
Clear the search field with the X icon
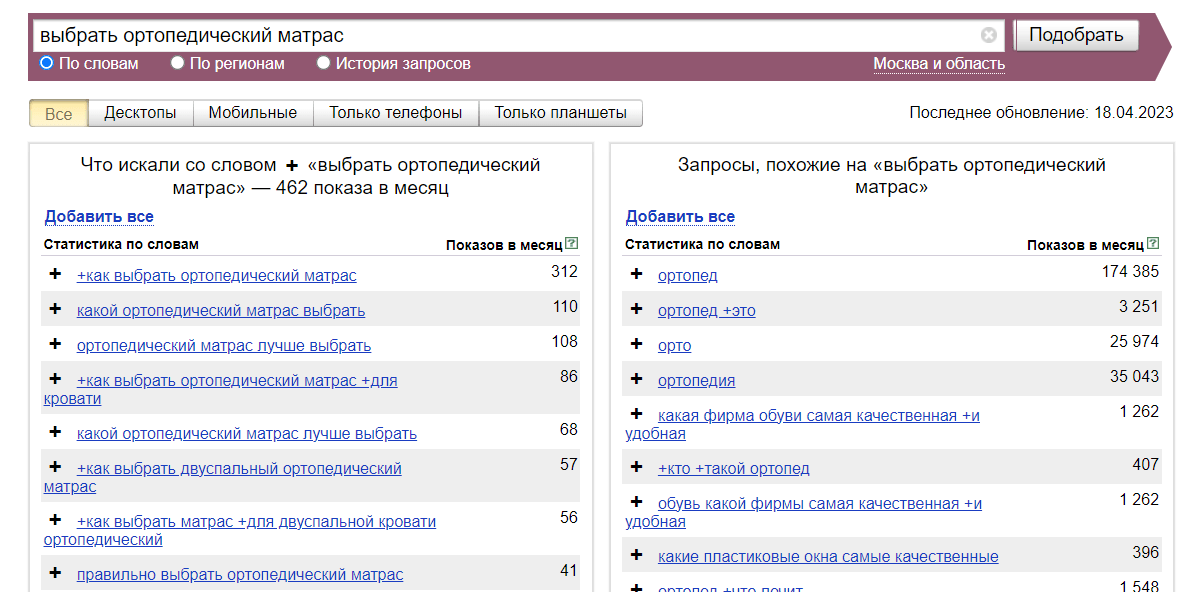coord(988,35)
